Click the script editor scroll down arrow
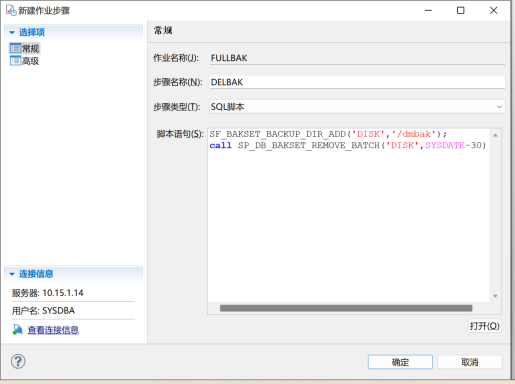 (x=495, y=296)
